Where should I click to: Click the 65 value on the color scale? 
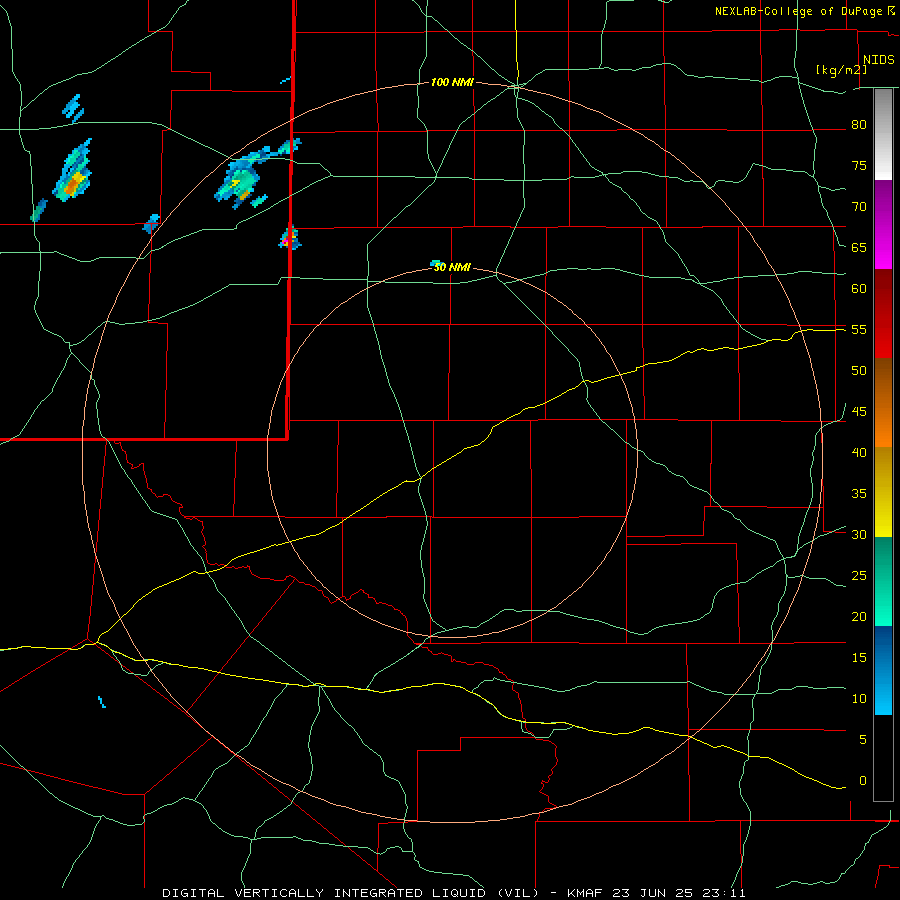pos(859,248)
